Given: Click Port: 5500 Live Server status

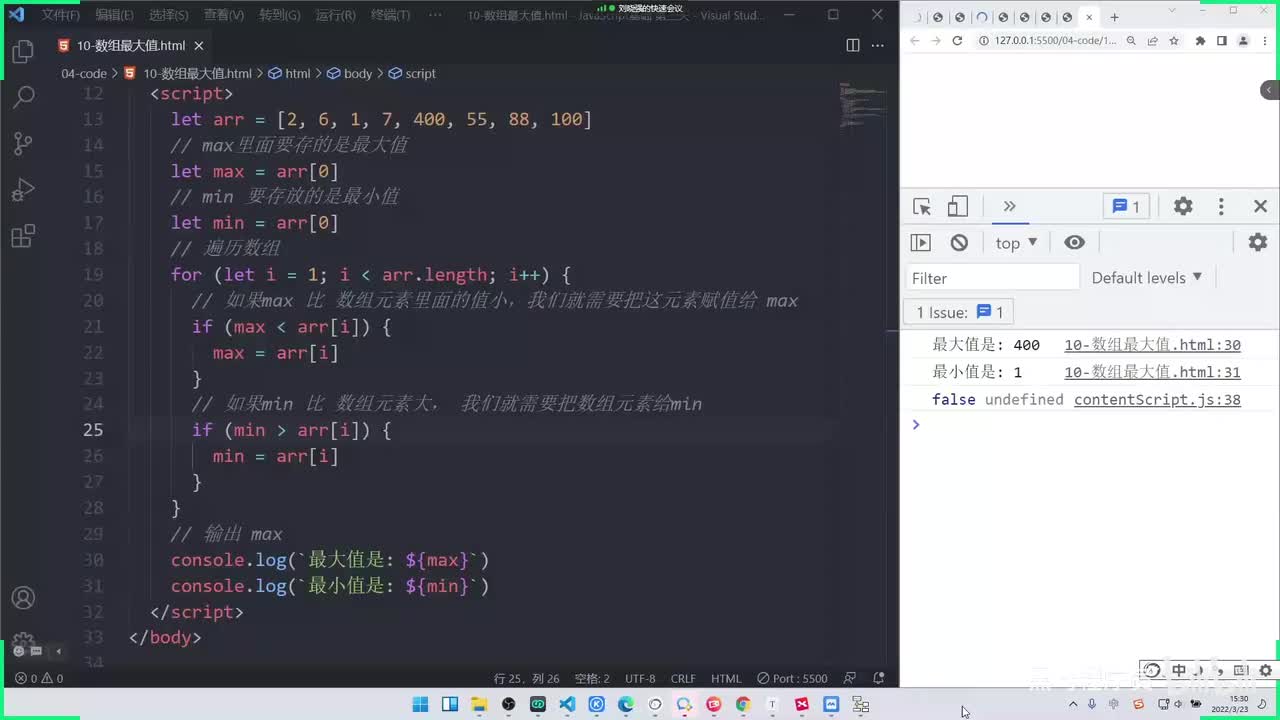Looking at the screenshot, I should click(x=792, y=678).
